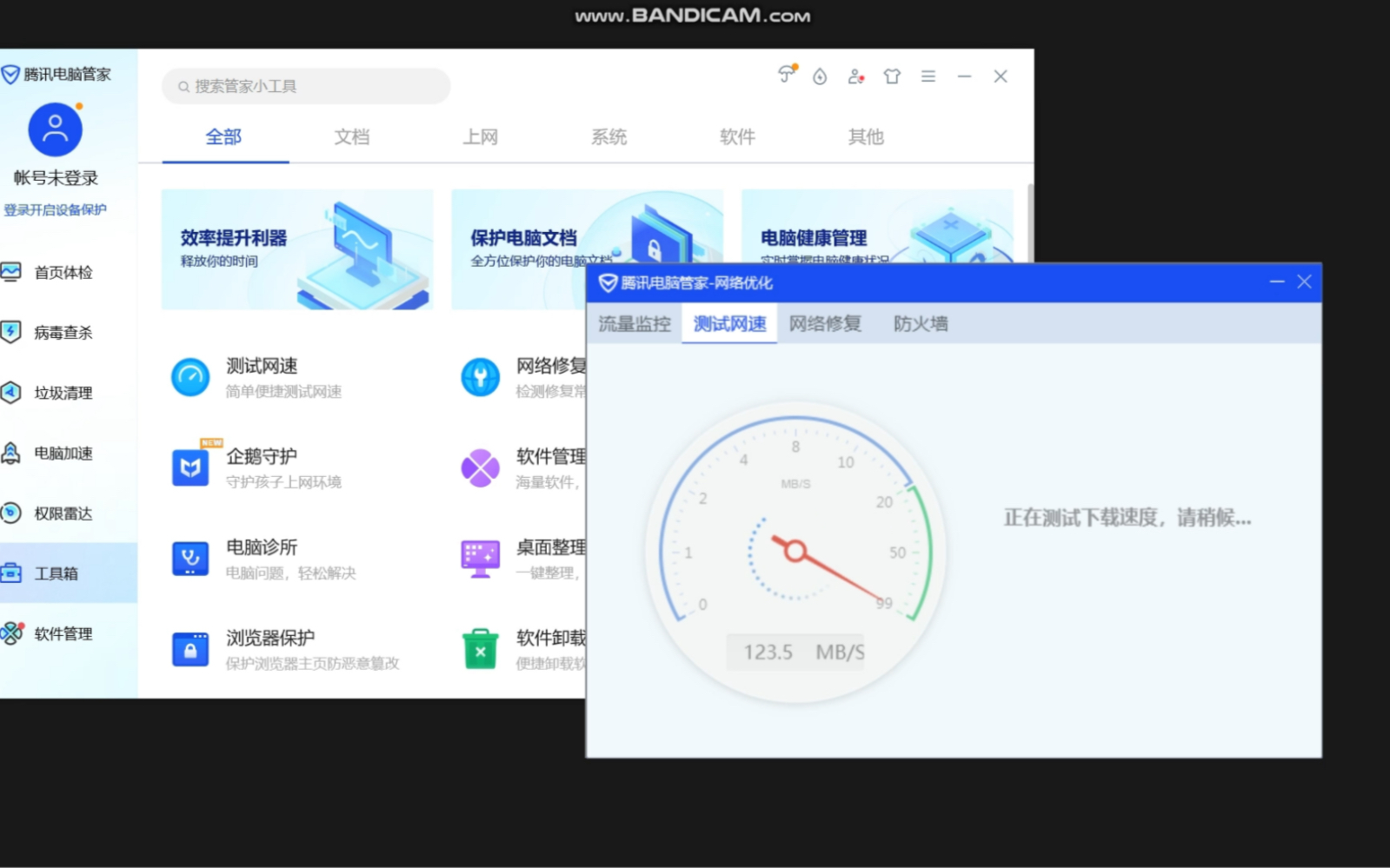
Task: Open the 防火墙 tab in 网络优化 window
Action: pos(921,324)
